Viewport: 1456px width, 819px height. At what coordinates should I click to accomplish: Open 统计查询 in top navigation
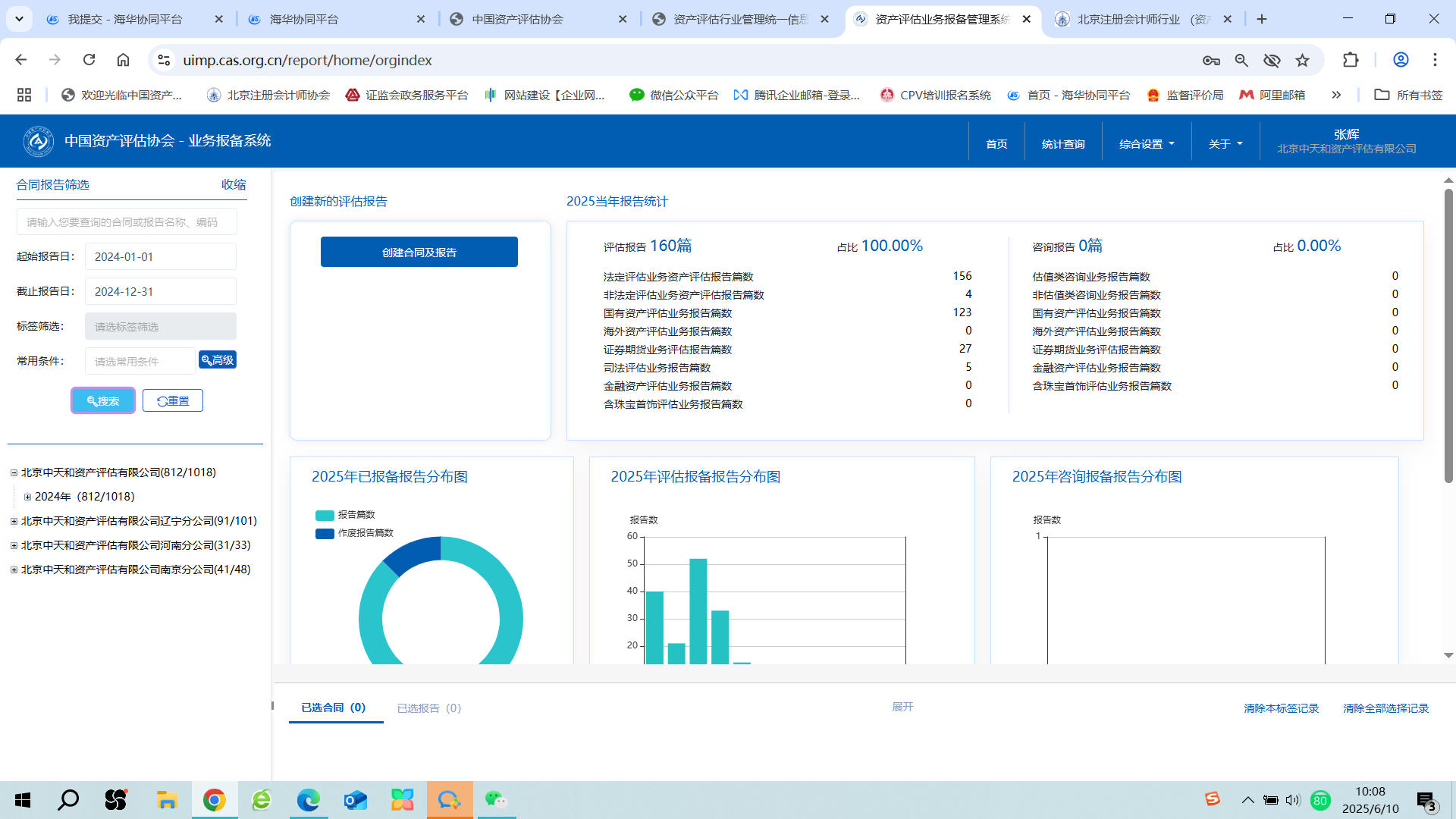[1062, 144]
